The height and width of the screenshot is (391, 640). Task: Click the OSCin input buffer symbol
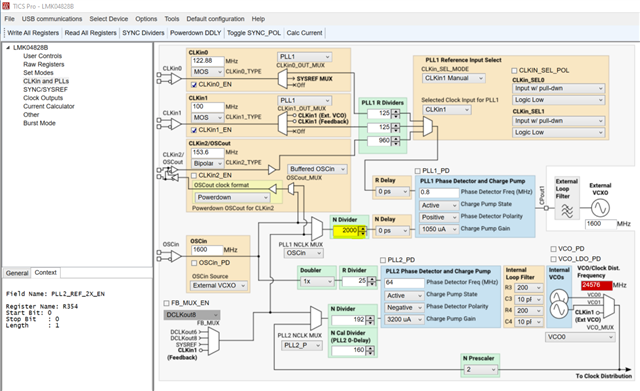(176, 256)
